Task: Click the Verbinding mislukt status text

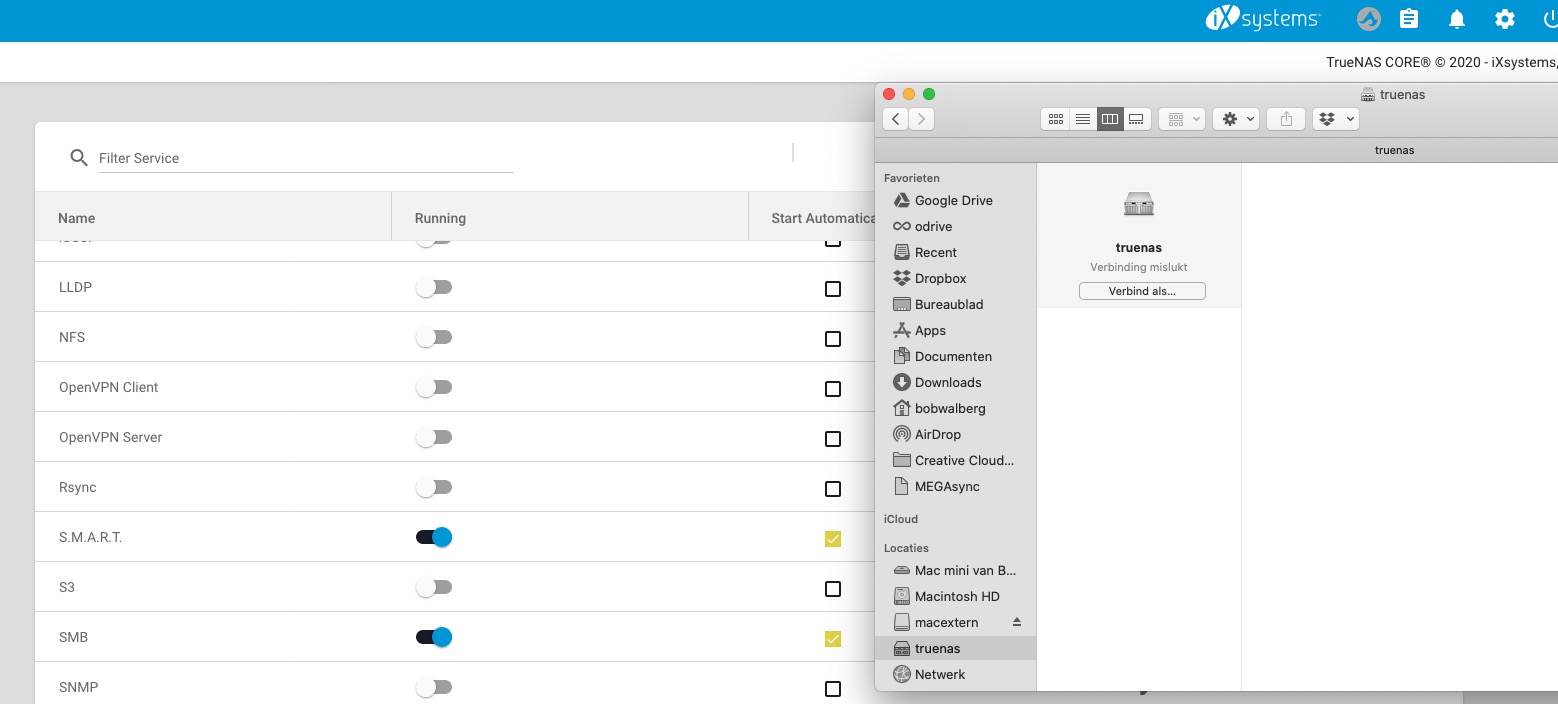Action: pyautogui.click(x=1139, y=267)
